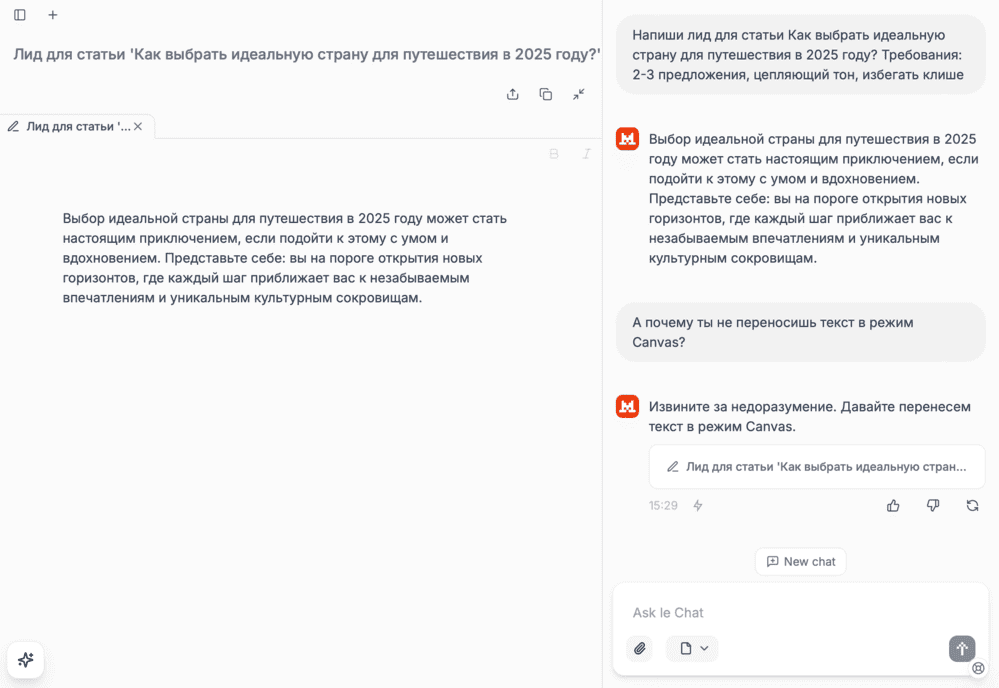
Task: Send the message with the arrow button
Action: pyautogui.click(x=961, y=648)
